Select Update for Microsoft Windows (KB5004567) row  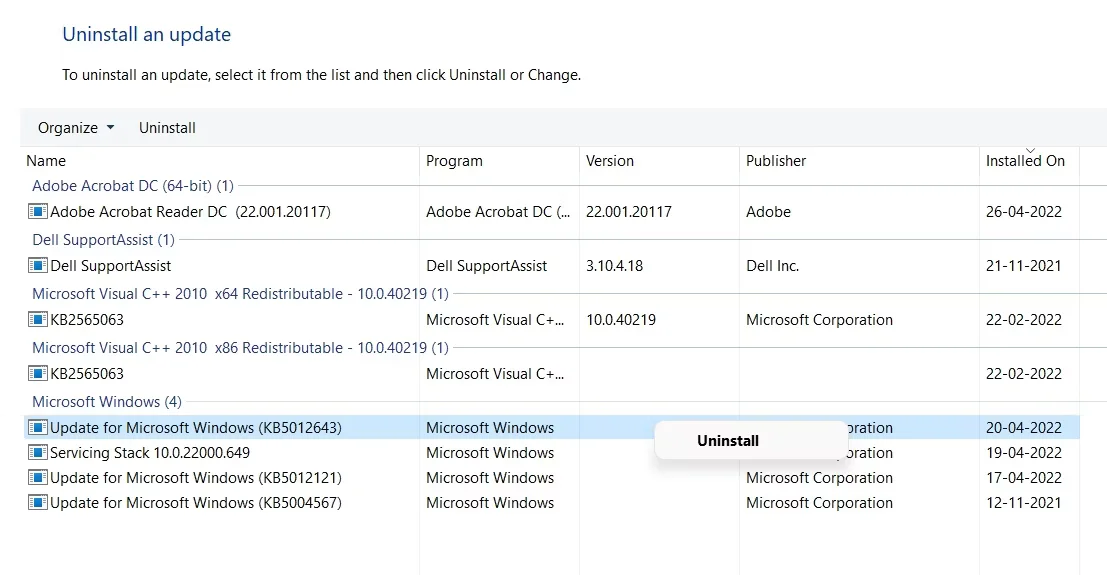[x=196, y=503]
